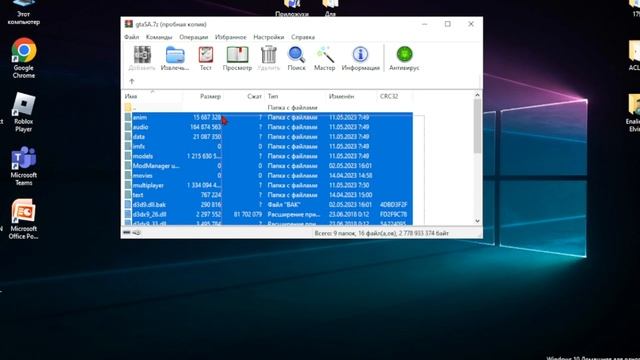Sort by the Изменён column header
The height and width of the screenshot is (360, 640).
351,96
